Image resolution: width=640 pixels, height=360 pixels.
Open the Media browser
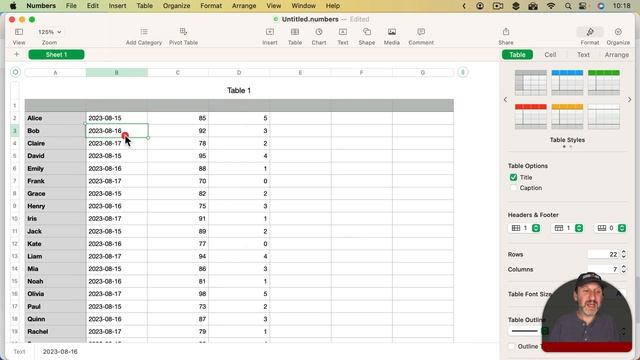(392, 32)
